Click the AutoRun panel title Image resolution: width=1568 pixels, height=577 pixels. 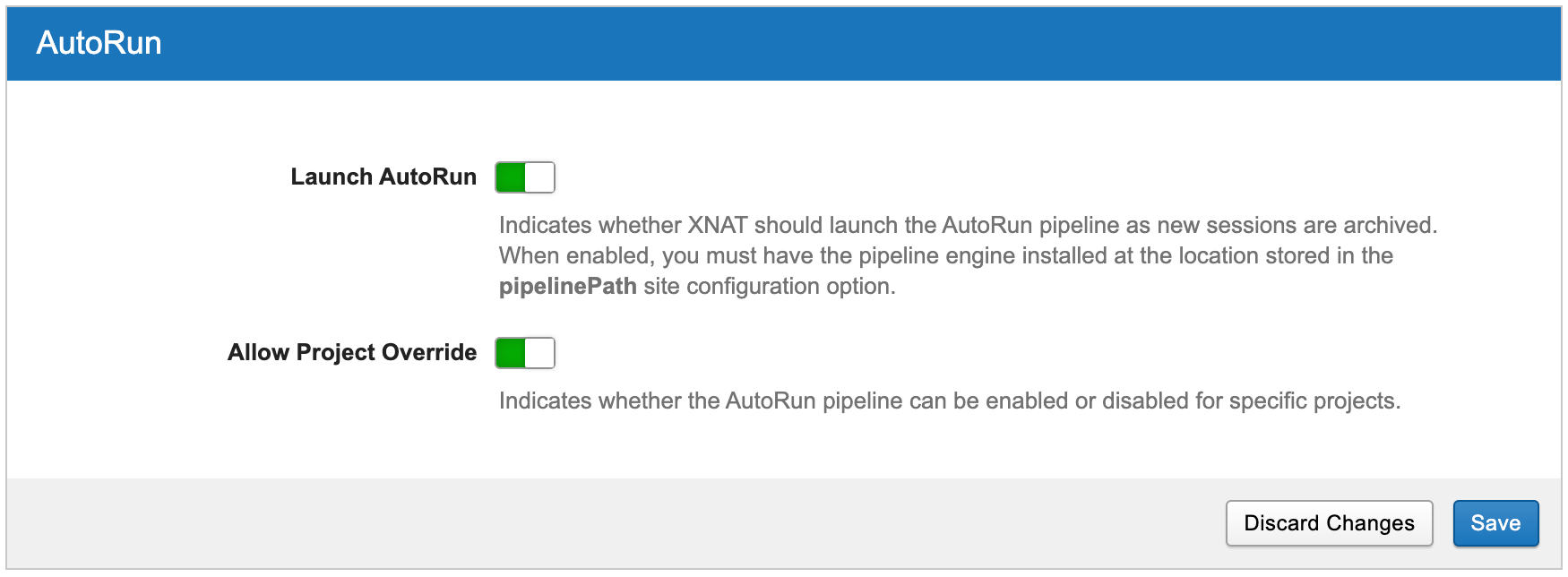click(99, 43)
